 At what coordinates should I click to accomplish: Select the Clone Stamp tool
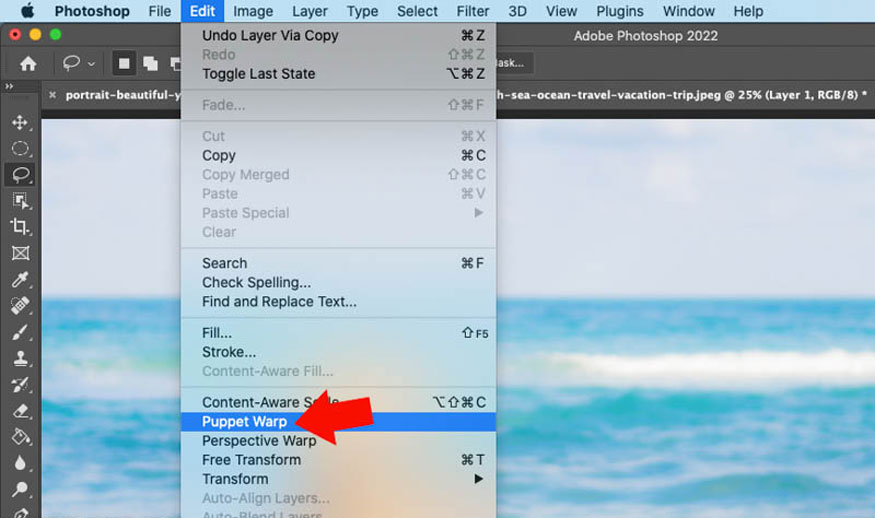click(x=20, y=357)
